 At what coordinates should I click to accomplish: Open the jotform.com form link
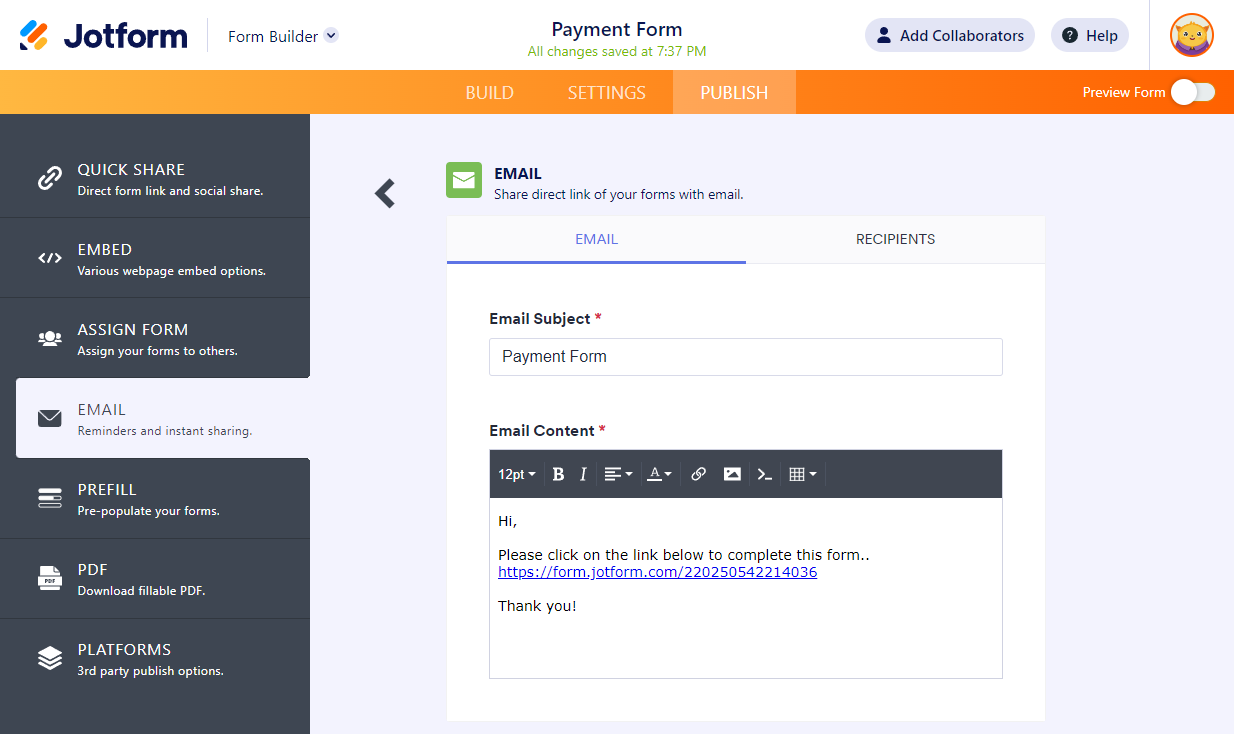657,572
